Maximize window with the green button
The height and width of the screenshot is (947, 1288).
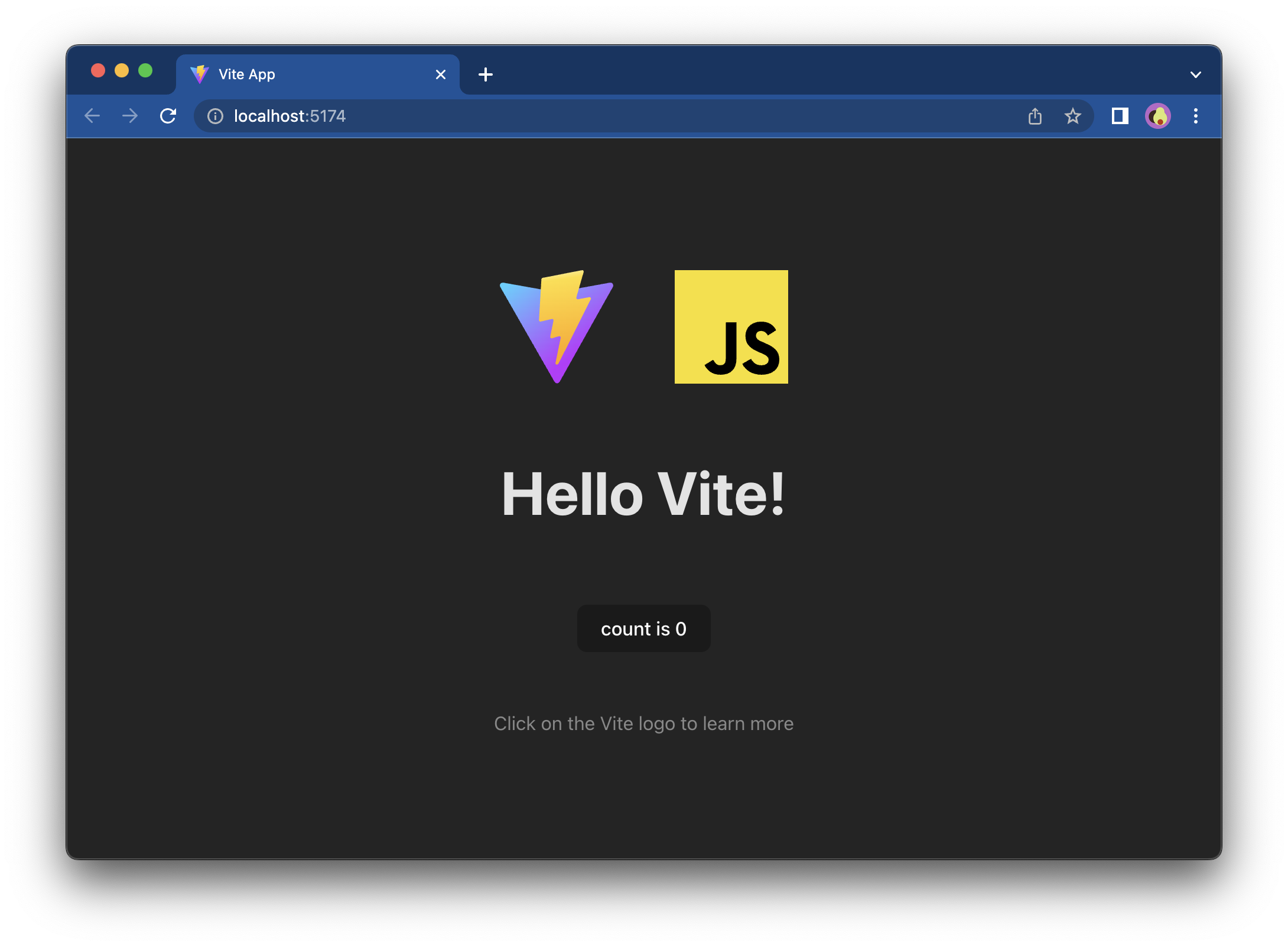point(145,71)
